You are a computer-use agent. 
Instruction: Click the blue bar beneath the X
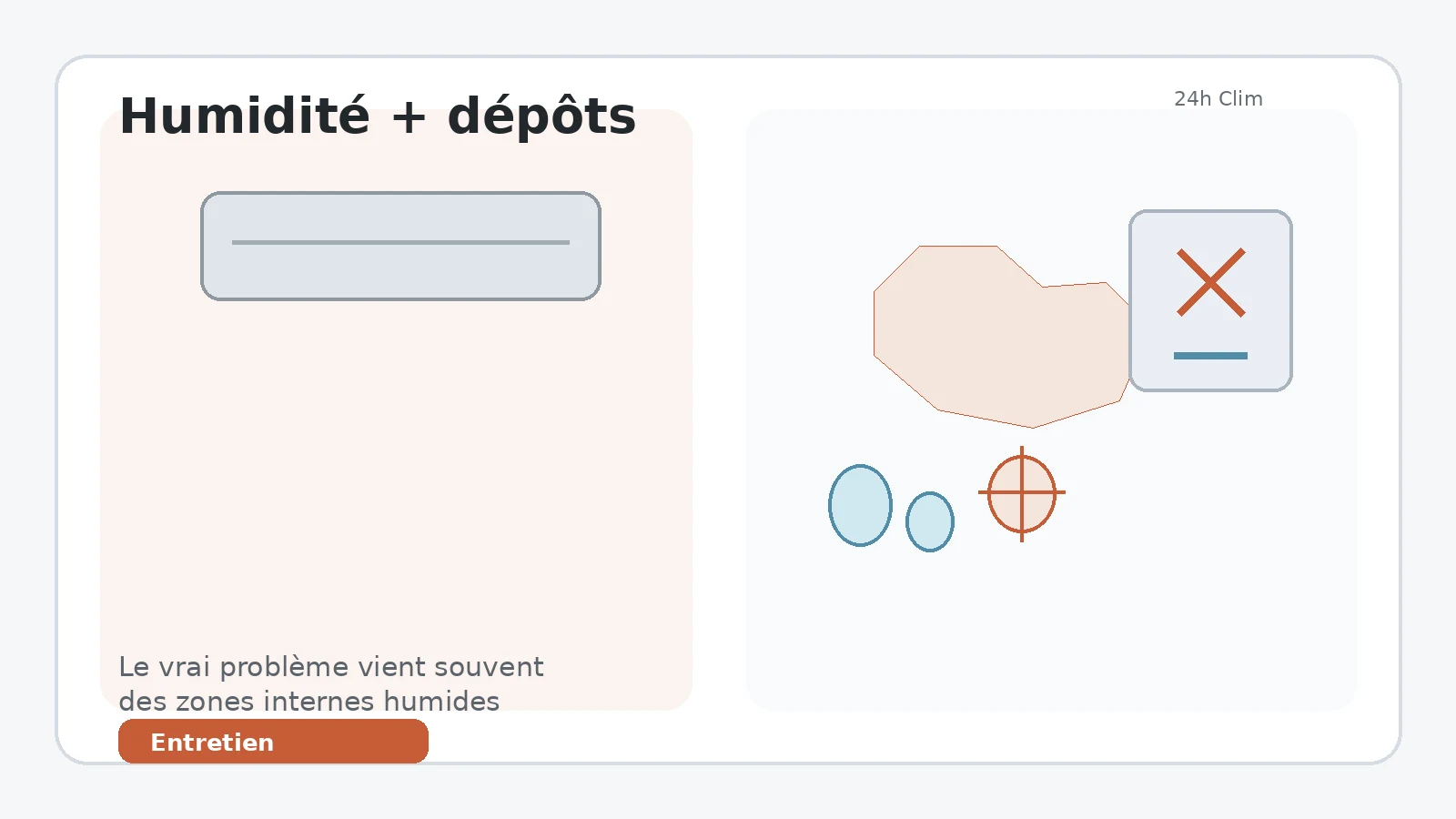[1210, 356]
